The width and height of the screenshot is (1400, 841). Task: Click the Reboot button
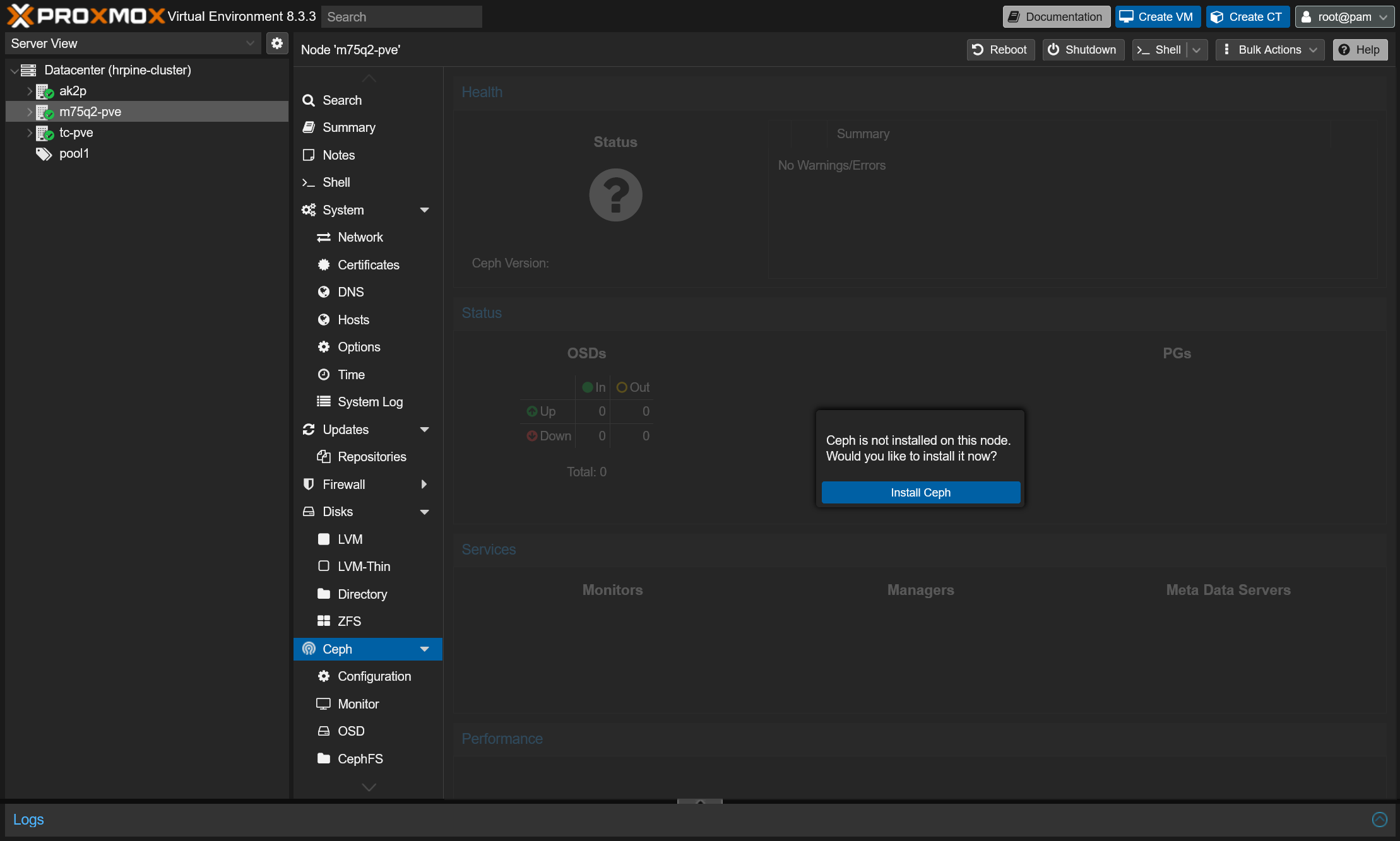(1000, 50)
